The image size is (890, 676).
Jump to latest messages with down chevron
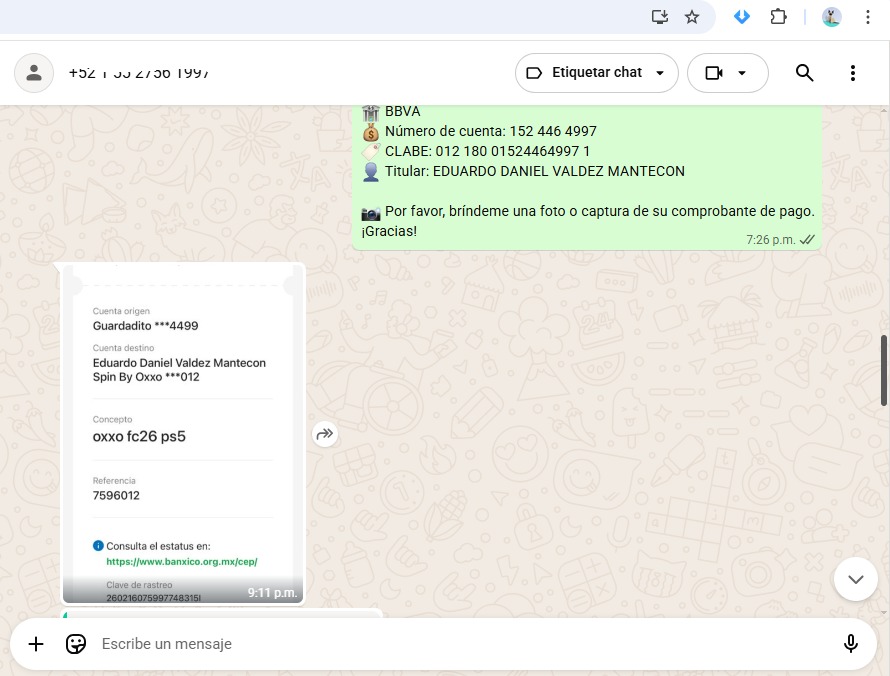click(x=856, y=579)
